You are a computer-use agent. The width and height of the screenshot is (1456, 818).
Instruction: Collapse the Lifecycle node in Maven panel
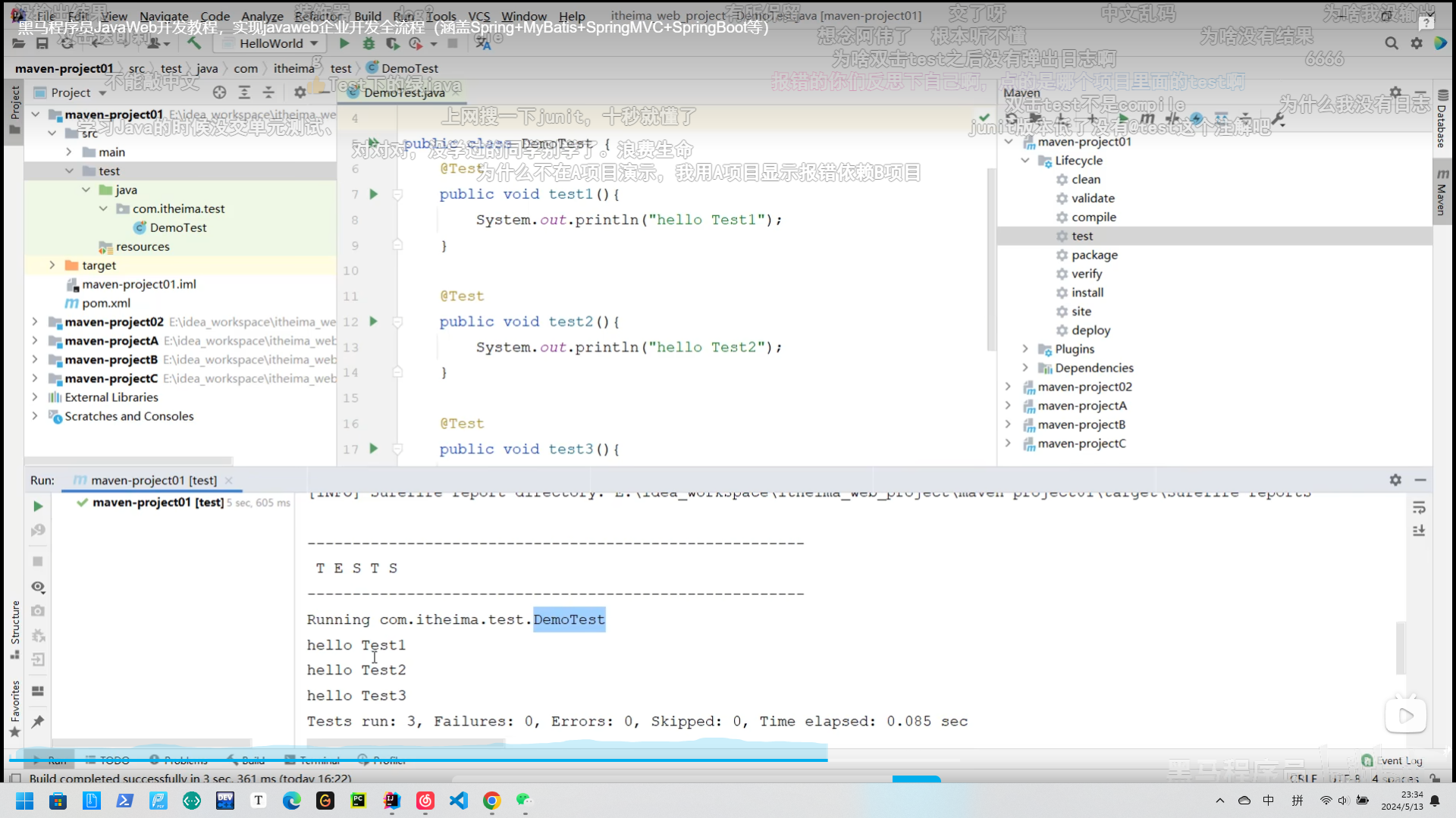click(x=1025, y=160)
